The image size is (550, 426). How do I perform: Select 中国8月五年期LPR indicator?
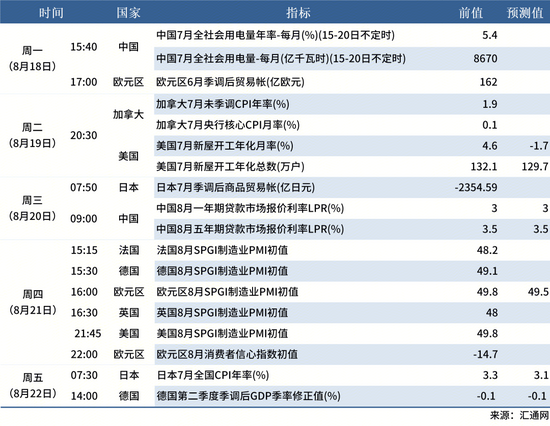[250, 229]
